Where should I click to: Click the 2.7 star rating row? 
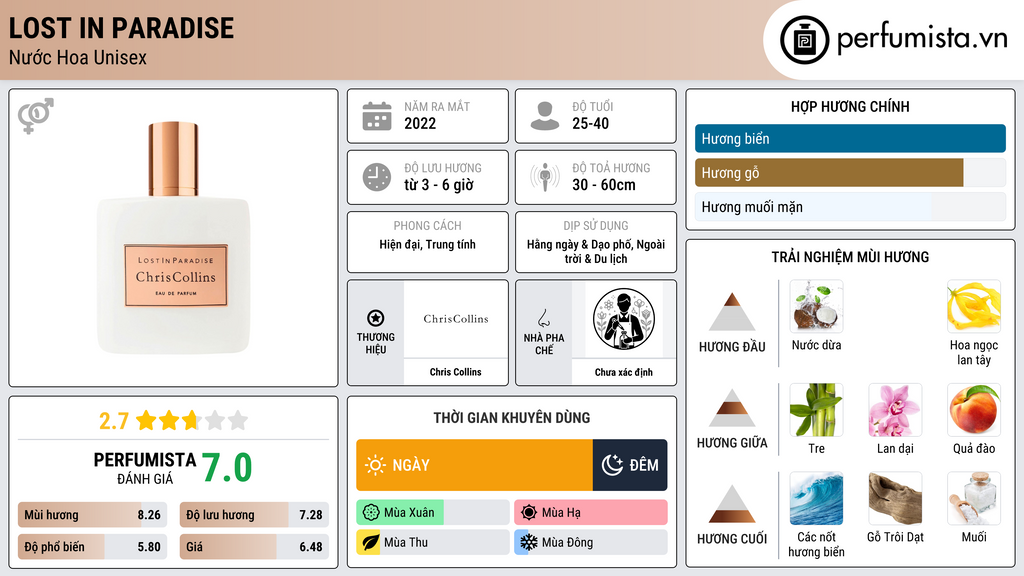[174, 420]
